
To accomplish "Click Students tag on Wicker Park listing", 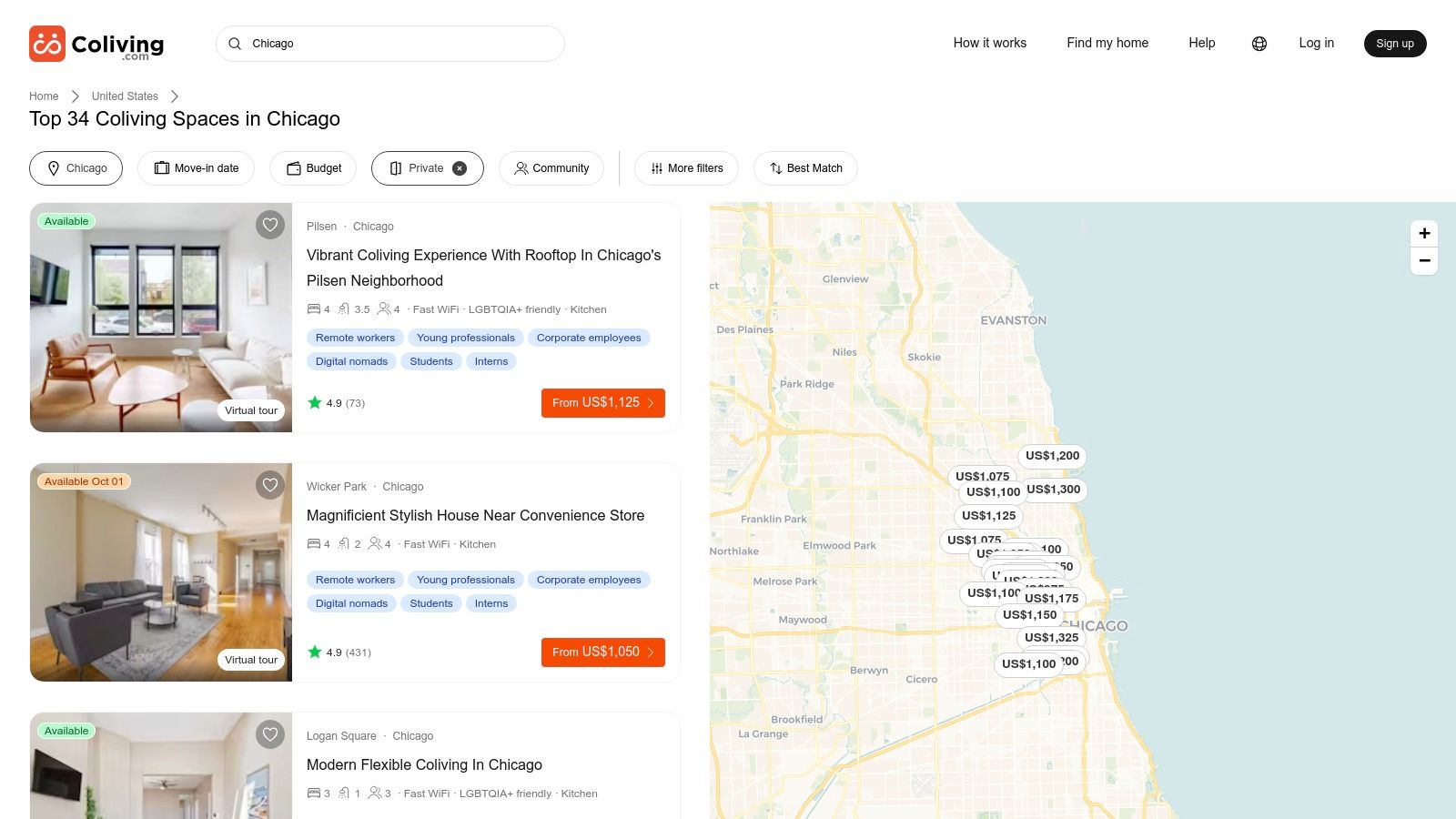I will (431, 603).
